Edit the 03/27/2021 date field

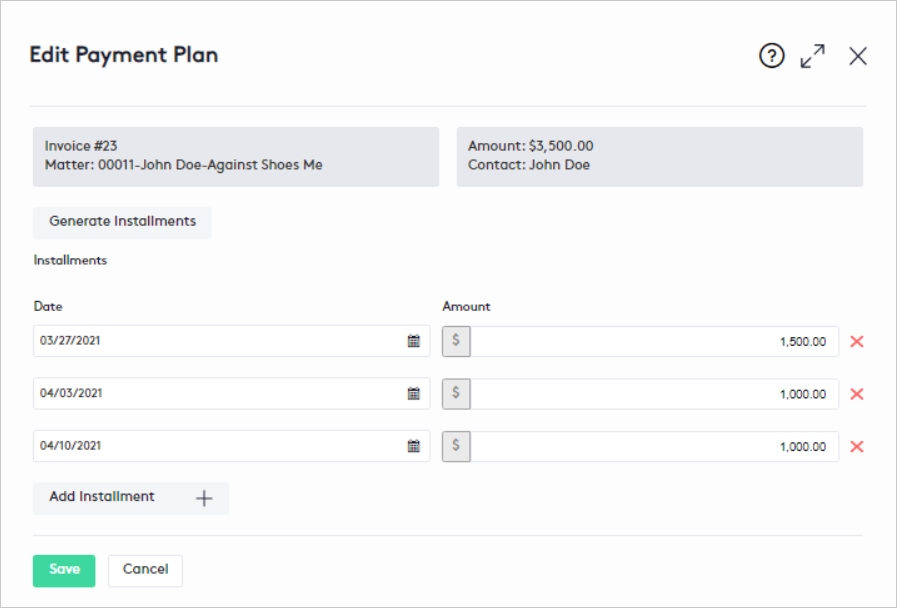point(215,341)
